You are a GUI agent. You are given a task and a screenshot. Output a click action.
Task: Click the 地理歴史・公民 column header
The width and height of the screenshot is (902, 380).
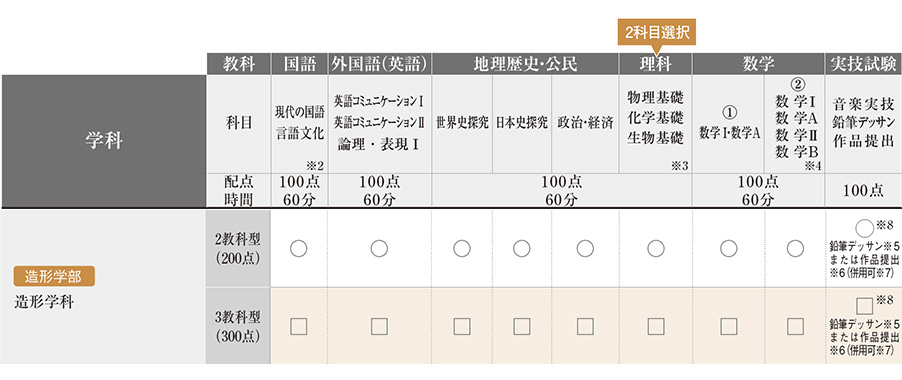point(525,64)
